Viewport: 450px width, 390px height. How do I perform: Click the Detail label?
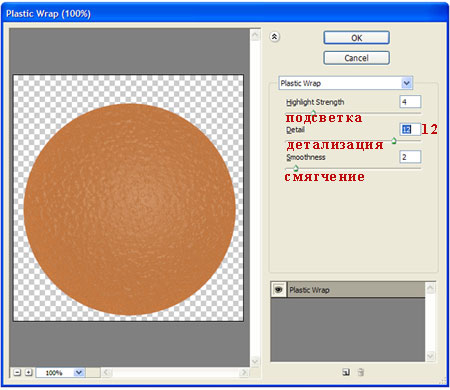point(295,130)
